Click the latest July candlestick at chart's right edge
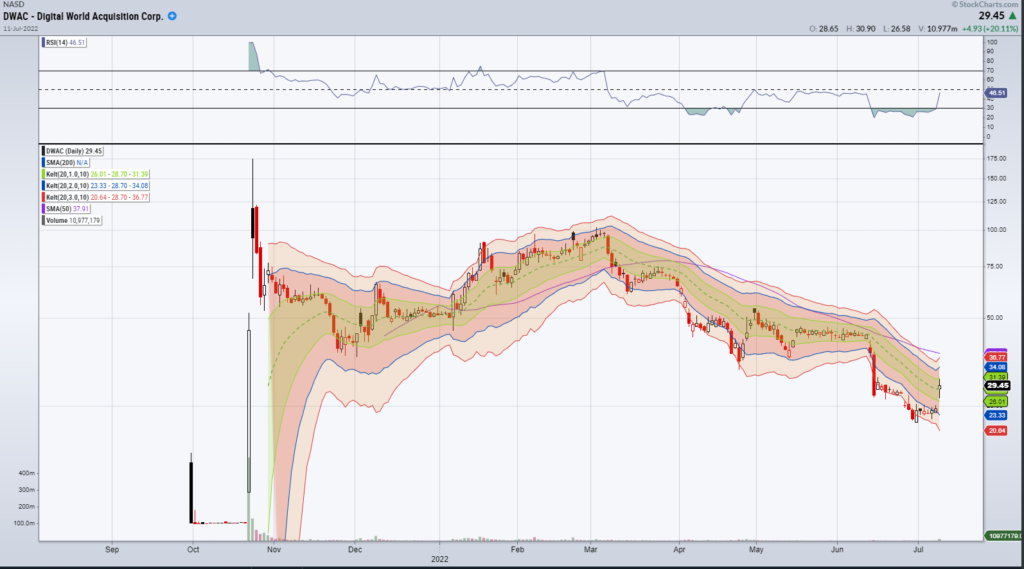 pyautogui.click(x=940, y=388)
